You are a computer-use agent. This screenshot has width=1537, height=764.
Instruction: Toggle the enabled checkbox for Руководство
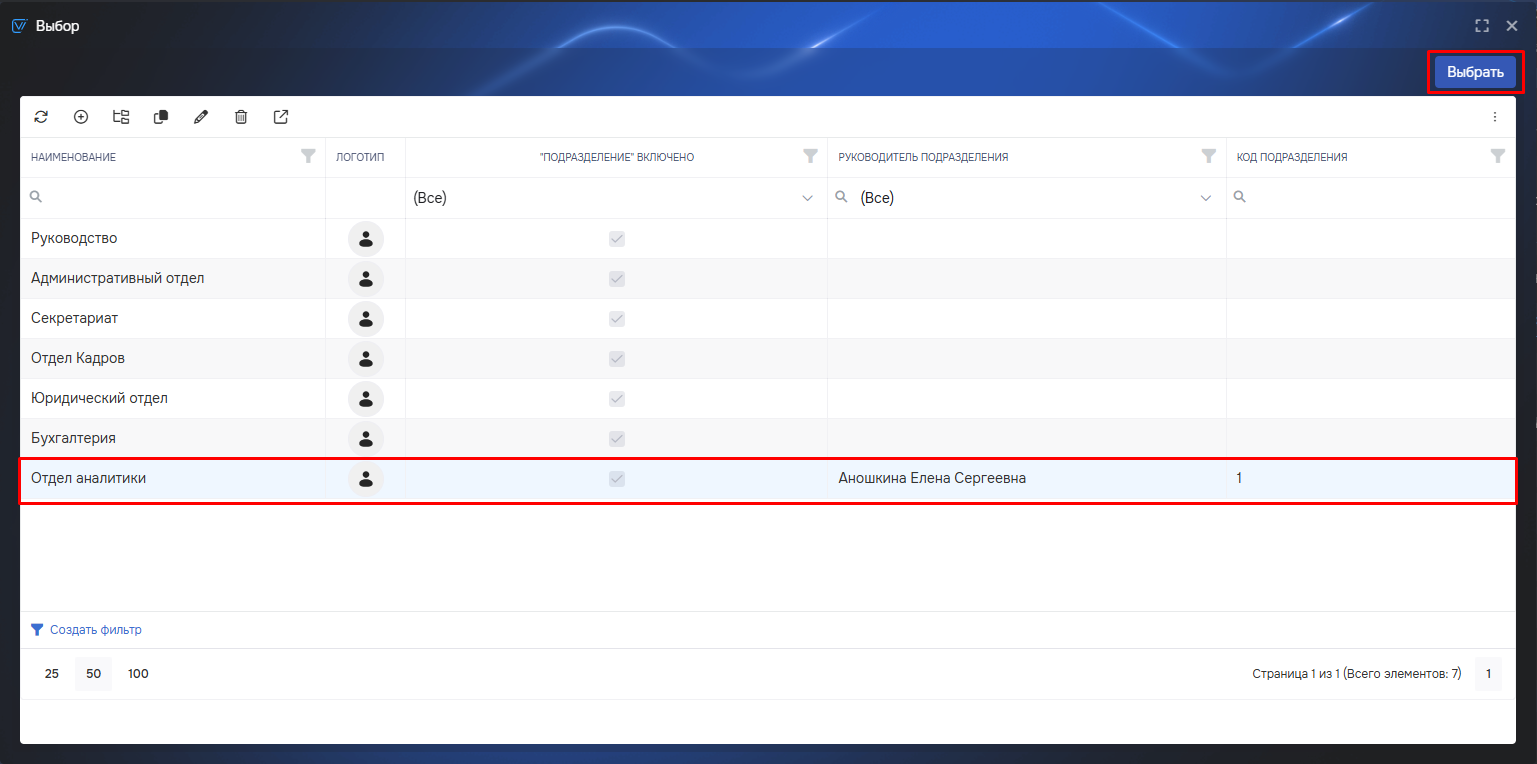pos(617,239)
